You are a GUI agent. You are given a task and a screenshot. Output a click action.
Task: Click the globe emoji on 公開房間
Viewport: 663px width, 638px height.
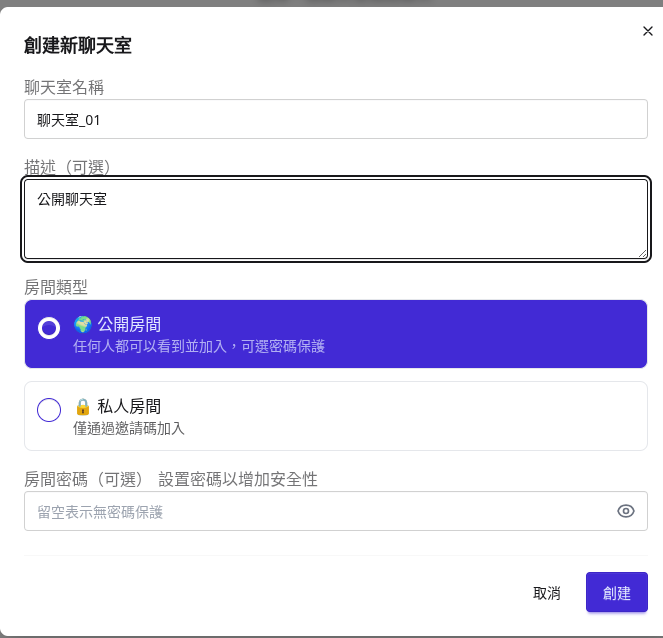click(x=82, y=325)
